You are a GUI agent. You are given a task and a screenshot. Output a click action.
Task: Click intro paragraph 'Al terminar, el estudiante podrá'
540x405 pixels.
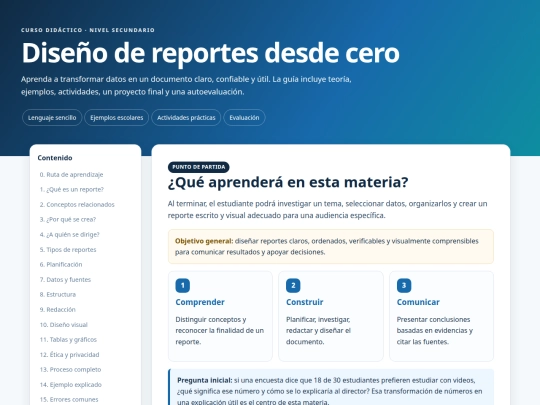click(328, 209)
